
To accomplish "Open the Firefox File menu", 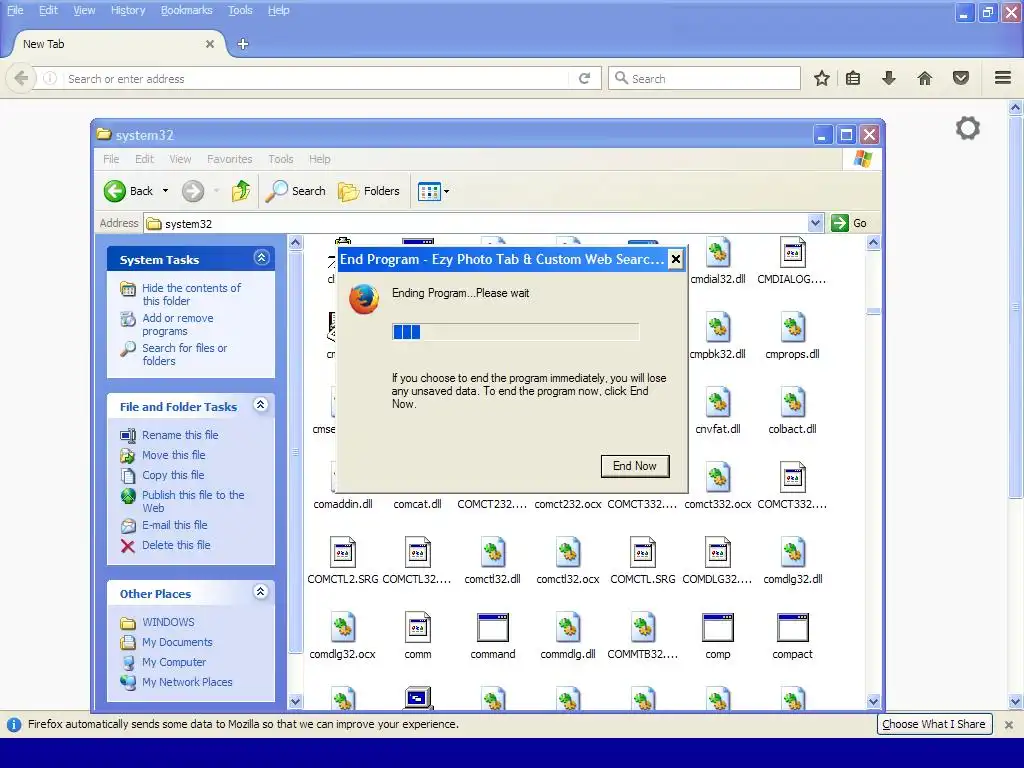I will click(15, 10).
